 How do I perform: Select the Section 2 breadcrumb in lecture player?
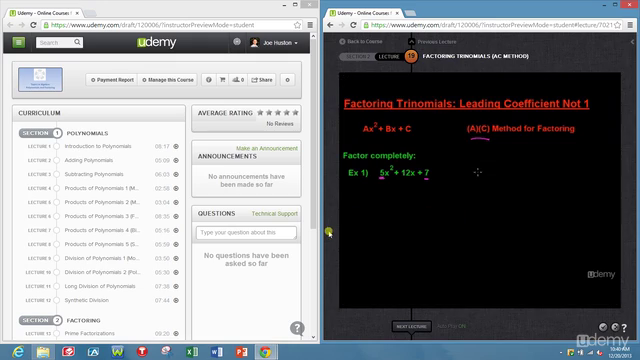point(357,56)
